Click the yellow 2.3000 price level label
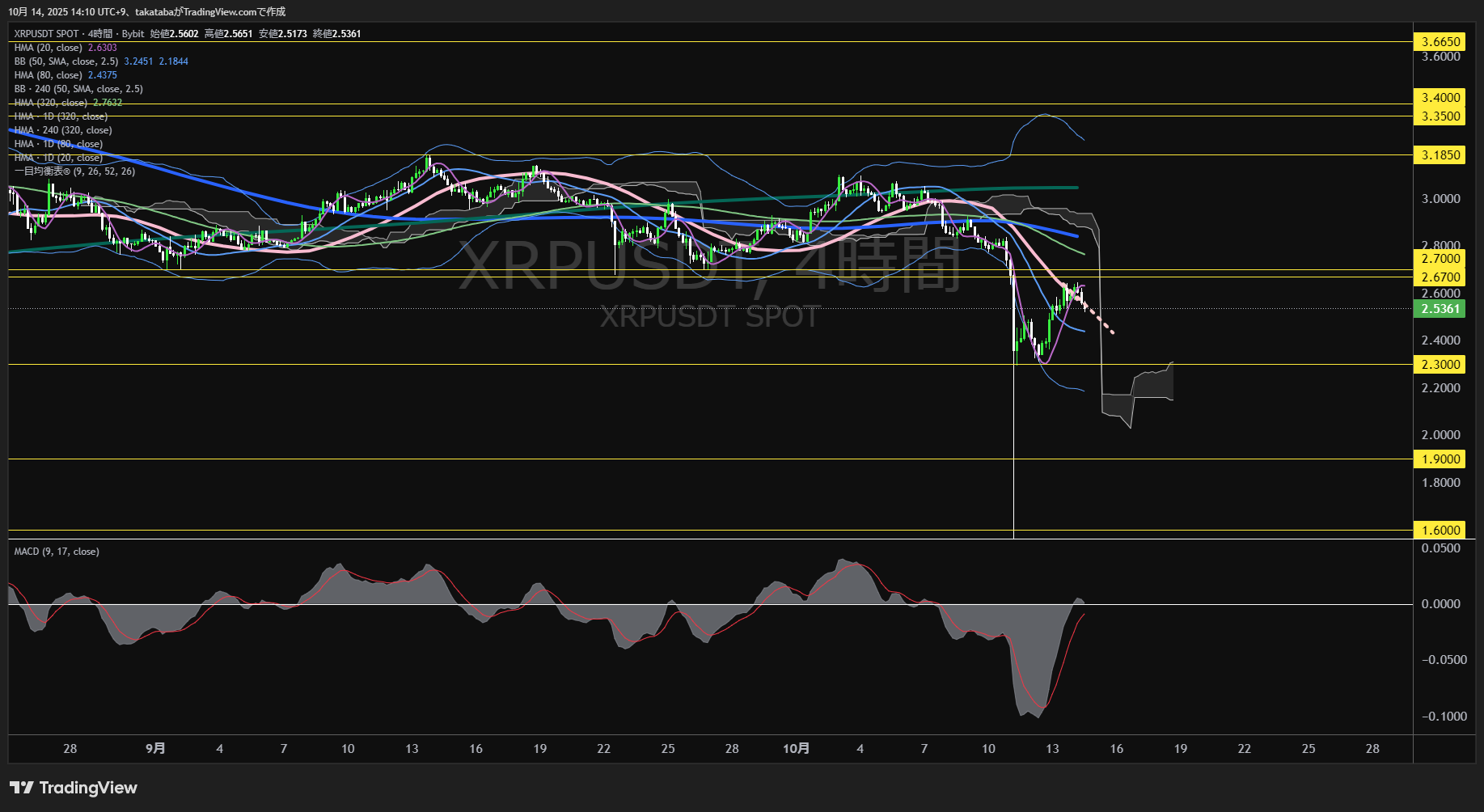The image size is (1484, 812). (1440, 365)
